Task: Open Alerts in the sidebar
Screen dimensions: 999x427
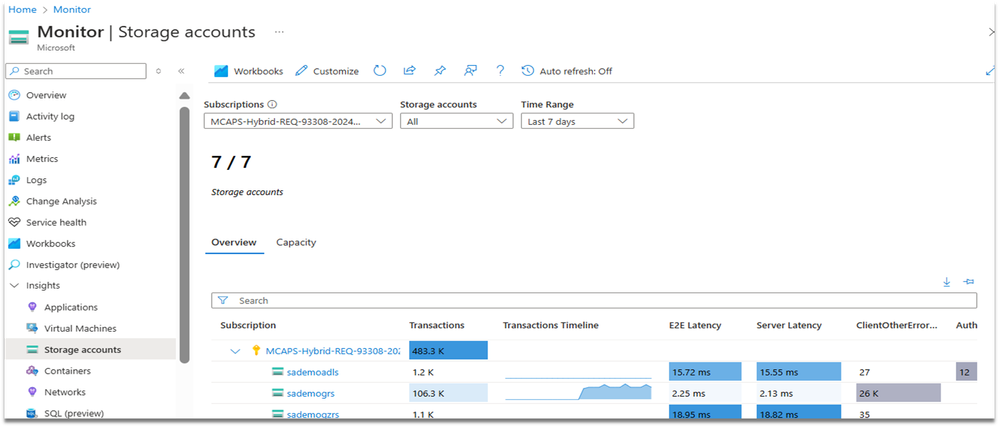Action: pos(38,138)
